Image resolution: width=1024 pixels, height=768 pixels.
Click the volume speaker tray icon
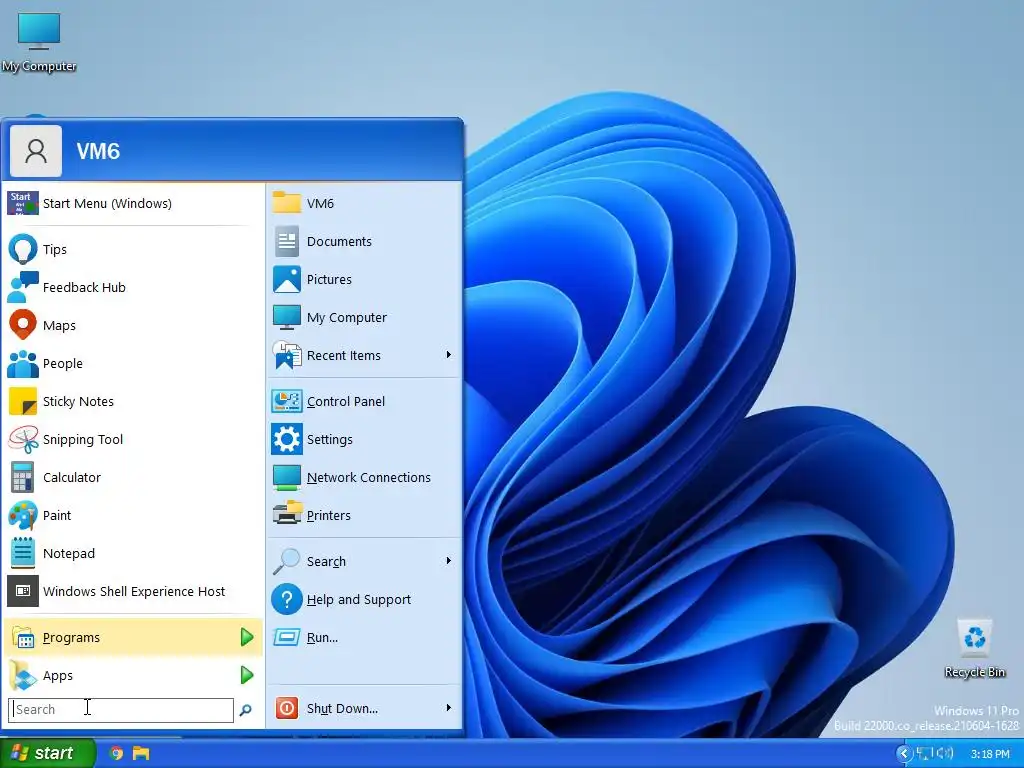tap(944, 753)
